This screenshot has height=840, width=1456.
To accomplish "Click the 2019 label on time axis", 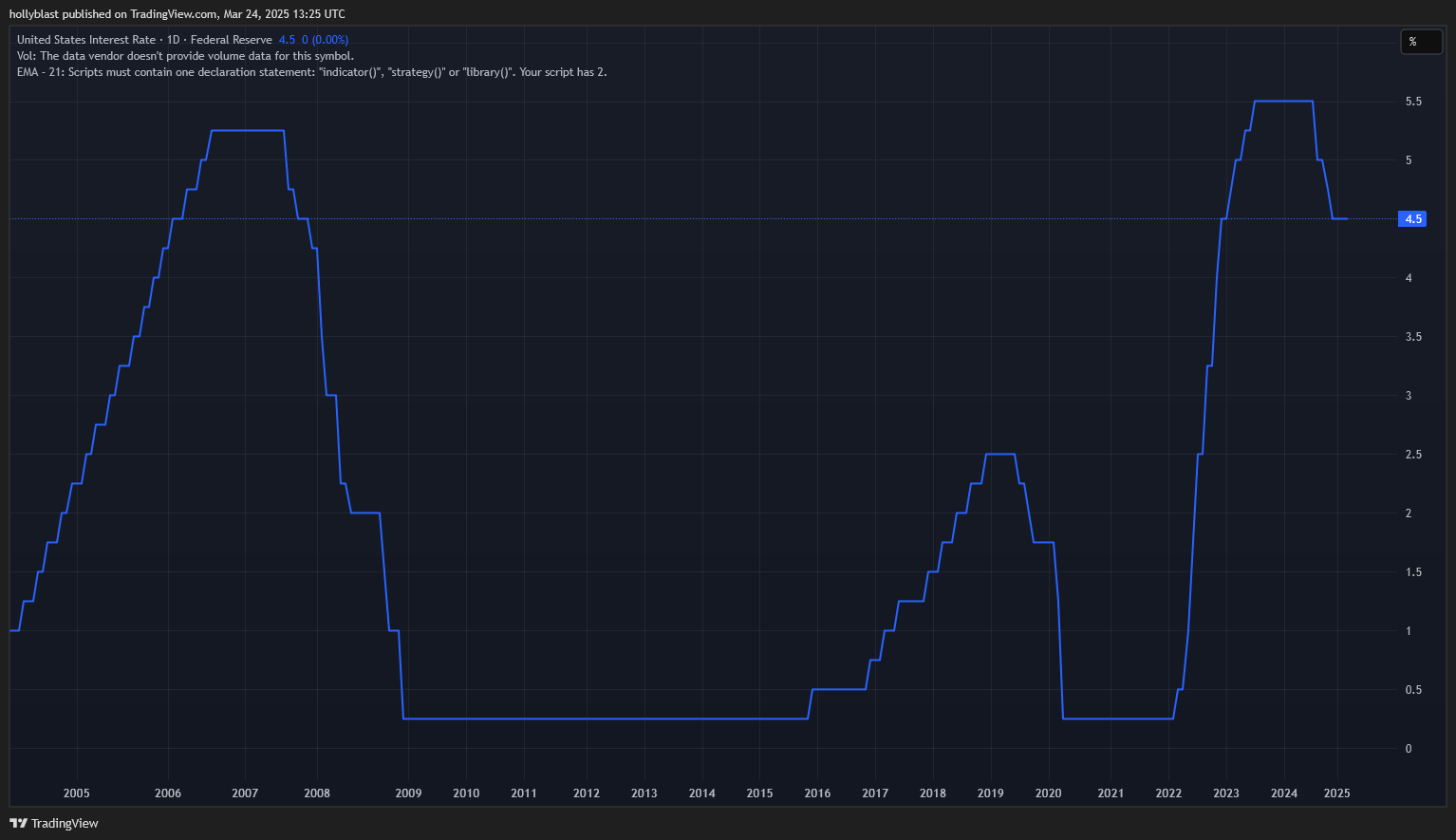I will click(991, 793).
